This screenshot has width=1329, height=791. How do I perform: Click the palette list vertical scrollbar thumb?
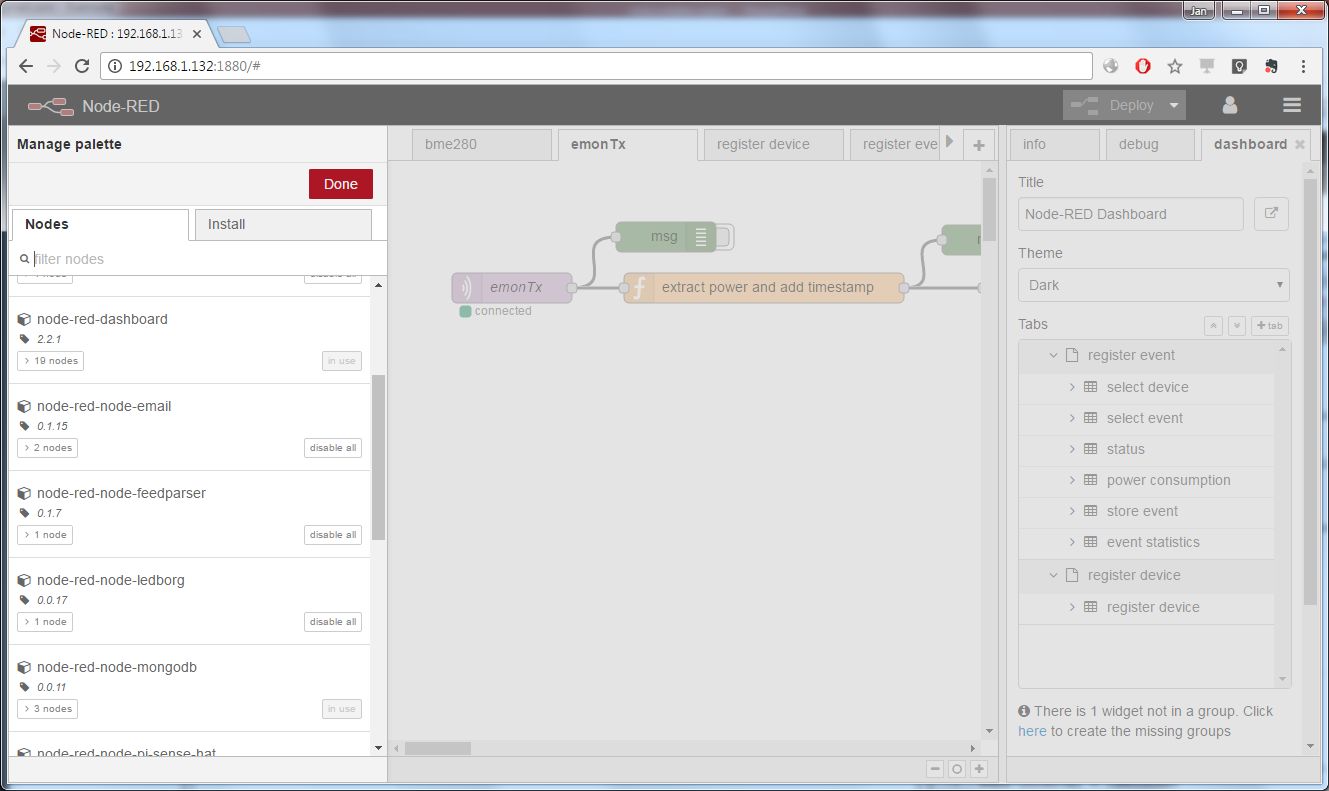(x=378, y=457)
